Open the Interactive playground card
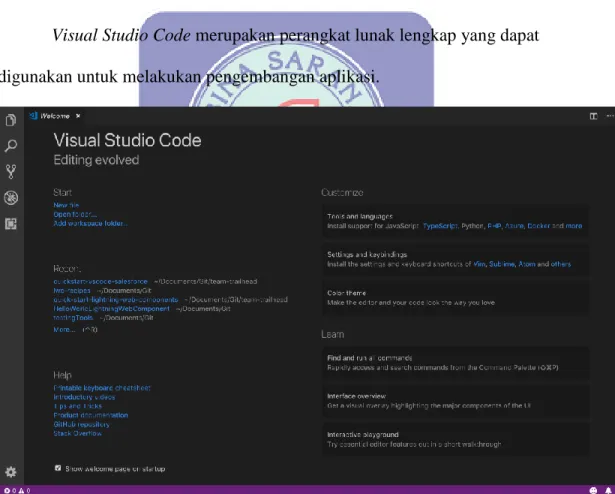The image size is (615, 494). click(455, 439)
